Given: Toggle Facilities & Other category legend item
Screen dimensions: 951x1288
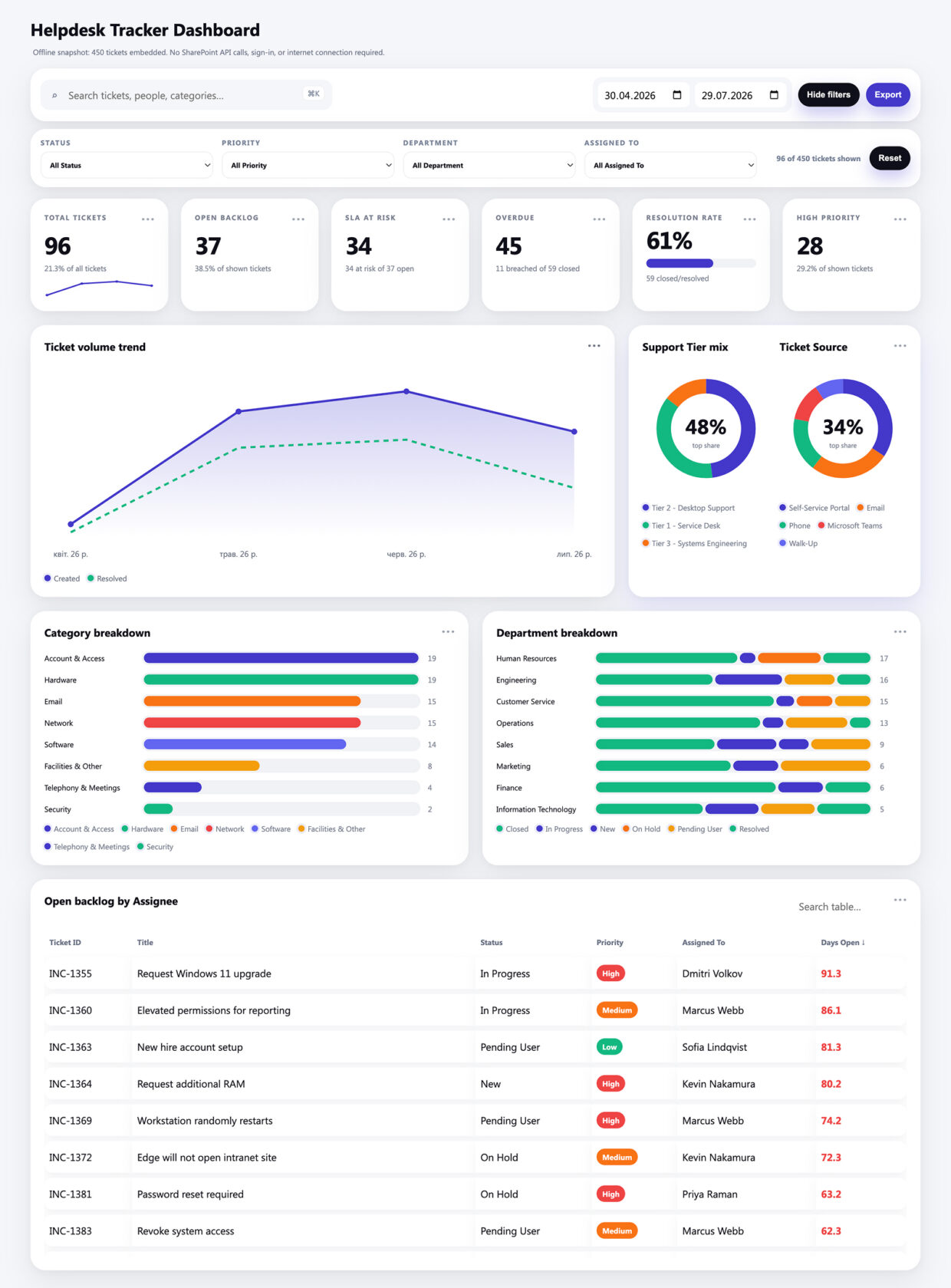Looking at the screenshot, I should tap(331, 829).
